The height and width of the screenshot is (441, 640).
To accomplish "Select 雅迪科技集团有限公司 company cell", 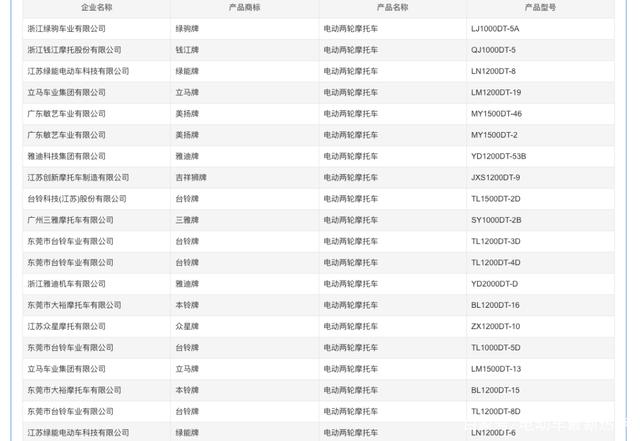I will point(66,157).
